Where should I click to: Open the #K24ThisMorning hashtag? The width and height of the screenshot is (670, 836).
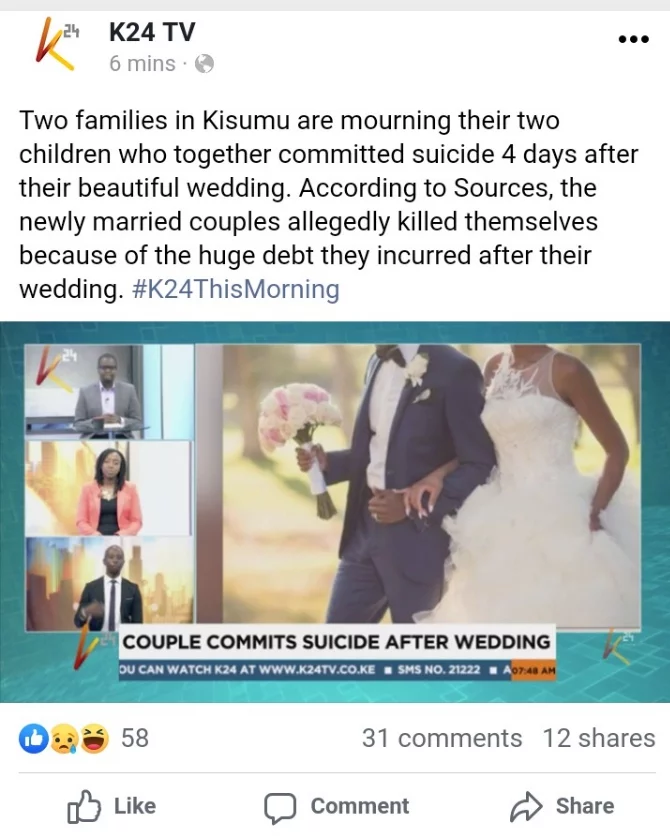tap(235, 290)
